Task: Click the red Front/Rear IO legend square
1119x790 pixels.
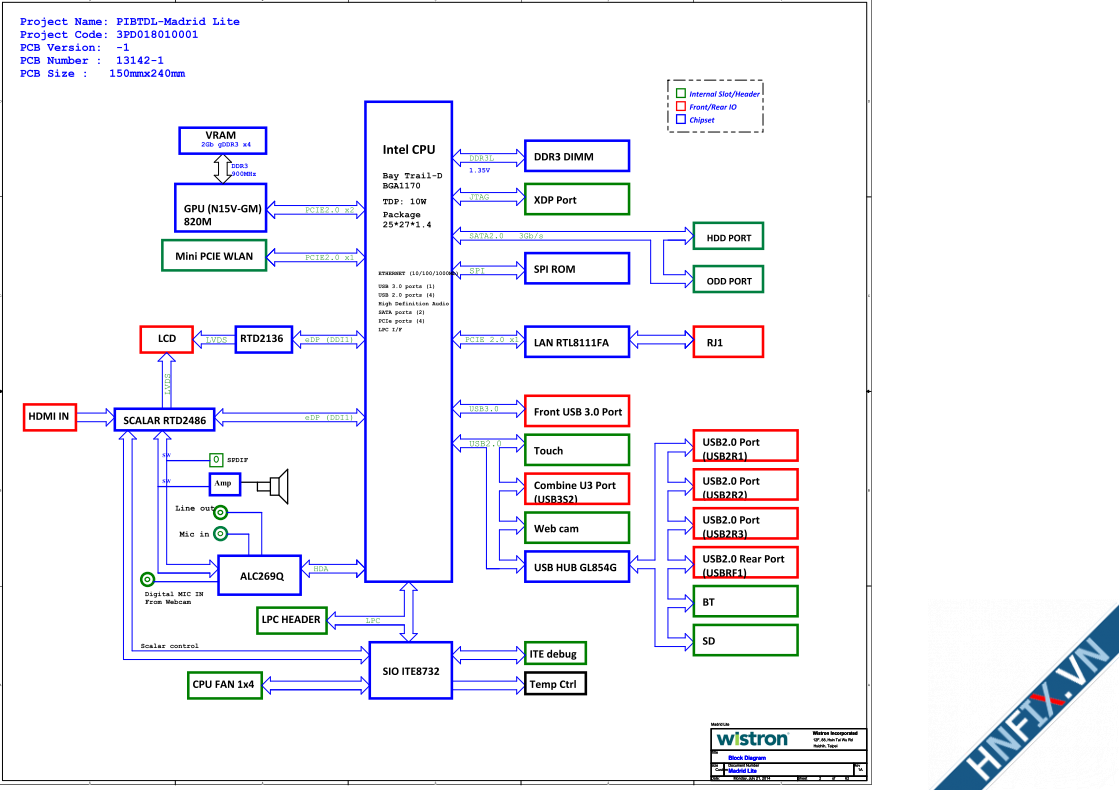Action: [x=681, y=107]
